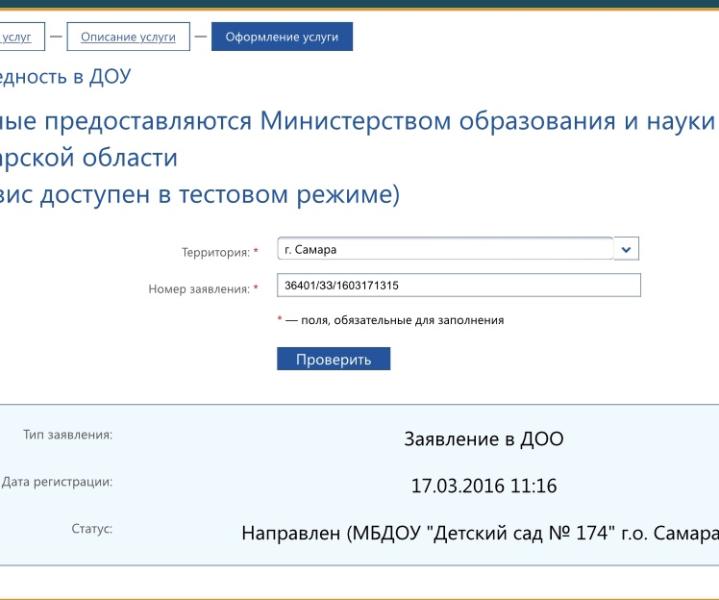Click the heading ending with в ДОУ

66,76
